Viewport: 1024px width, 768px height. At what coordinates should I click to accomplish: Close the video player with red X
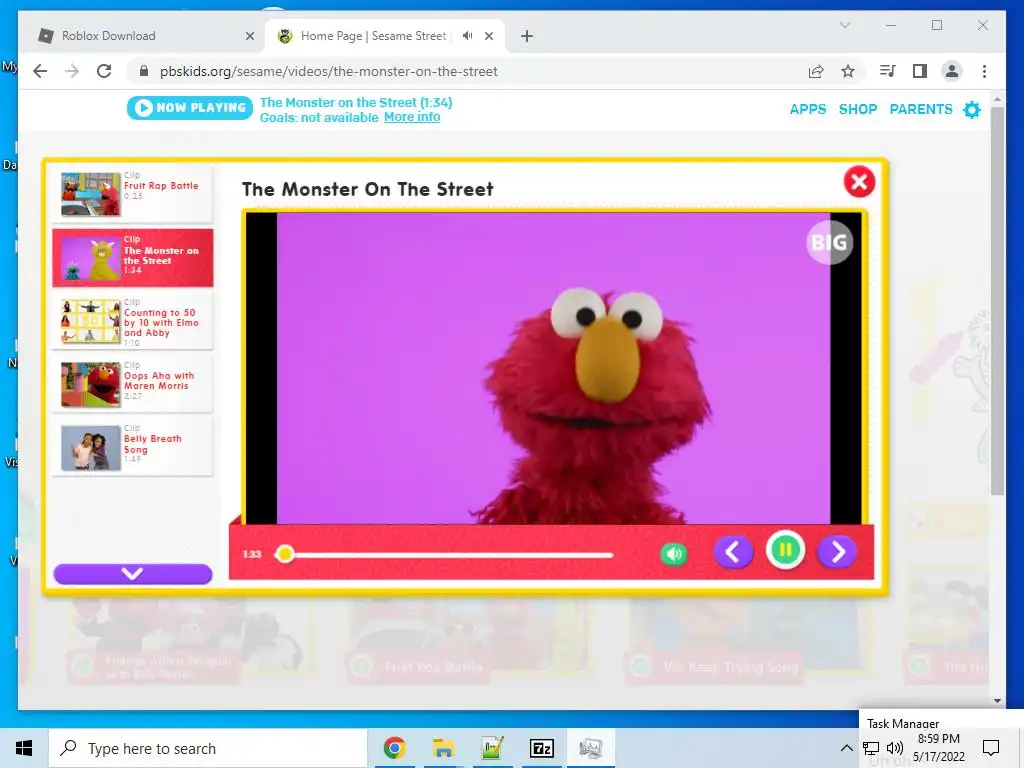[859, 182]
